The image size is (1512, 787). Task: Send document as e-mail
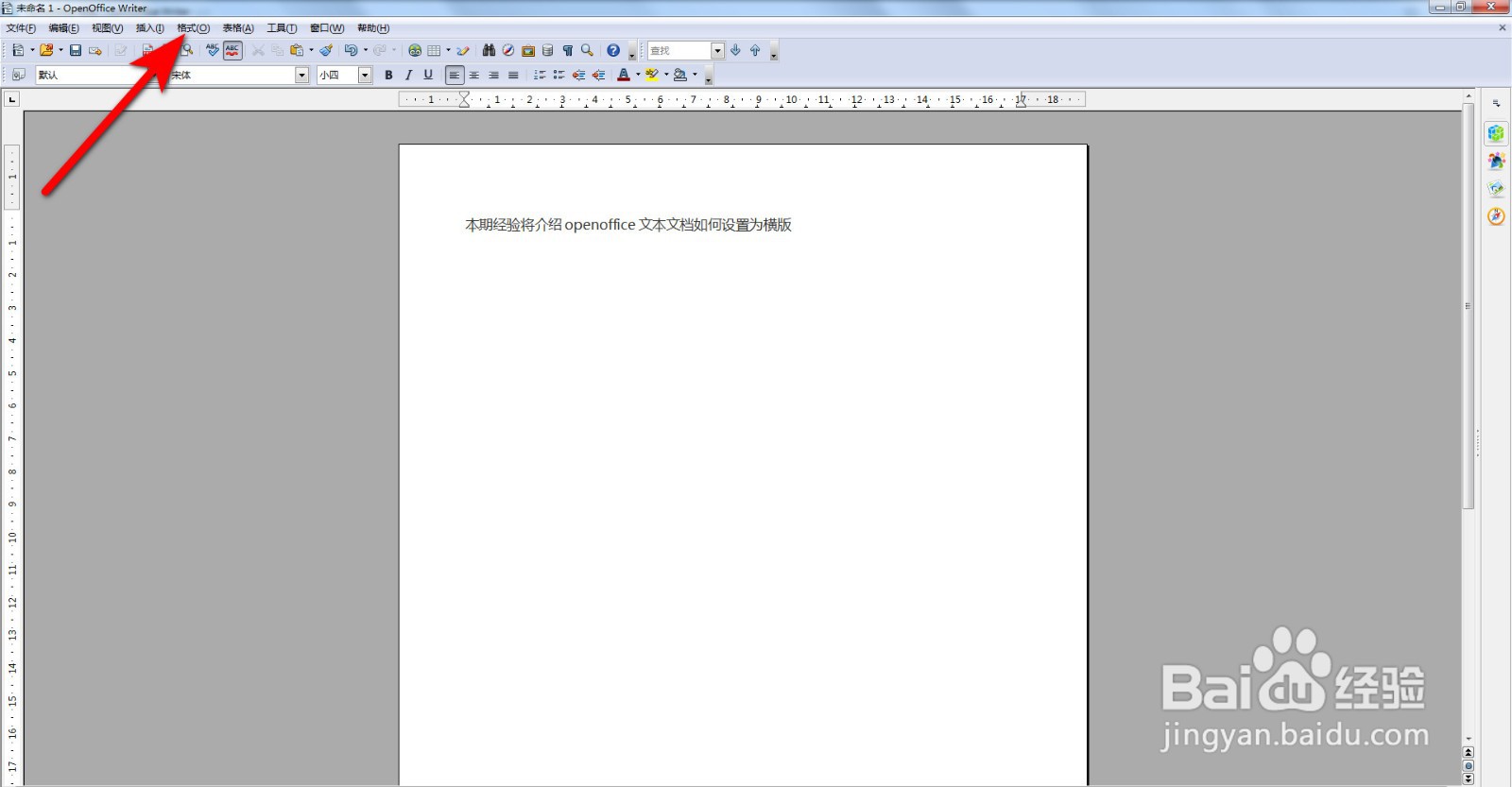[x=95, y=50]
